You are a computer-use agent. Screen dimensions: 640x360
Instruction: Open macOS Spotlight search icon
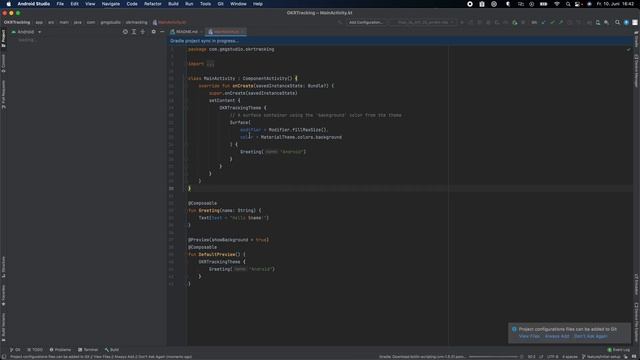pos(568,4)
